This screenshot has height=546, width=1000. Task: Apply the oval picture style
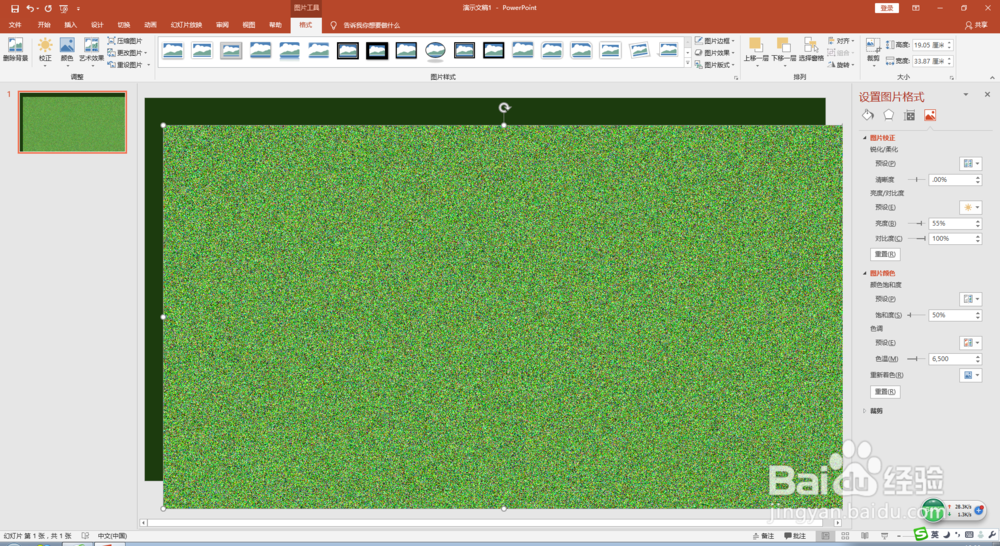(435, 50)
